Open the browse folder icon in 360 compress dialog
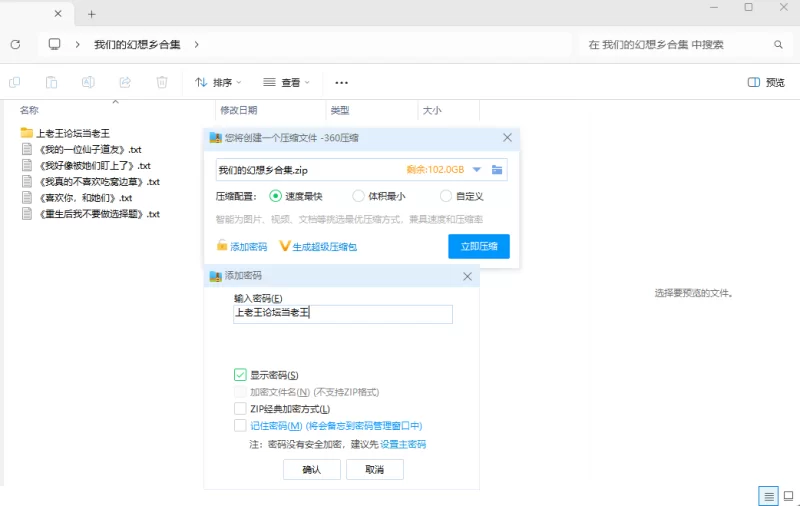 pyautogui.click(x=497, y=169)
